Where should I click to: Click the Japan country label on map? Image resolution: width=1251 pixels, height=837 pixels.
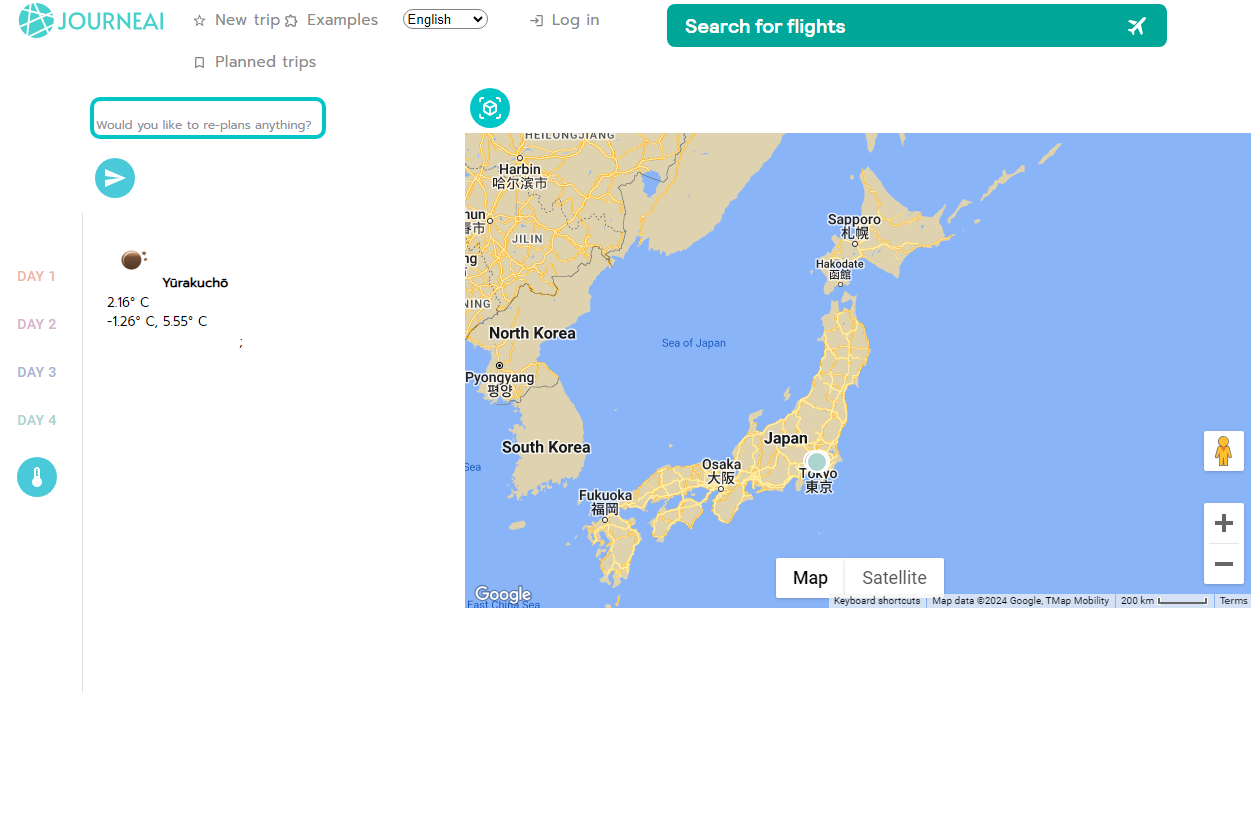tap(785, 438)
